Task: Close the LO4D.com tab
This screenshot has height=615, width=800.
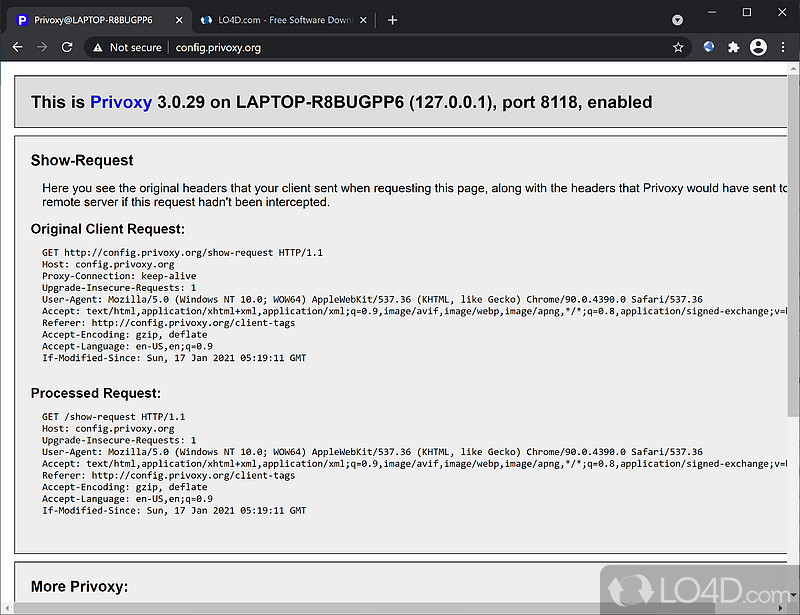Action: point(363,20)
